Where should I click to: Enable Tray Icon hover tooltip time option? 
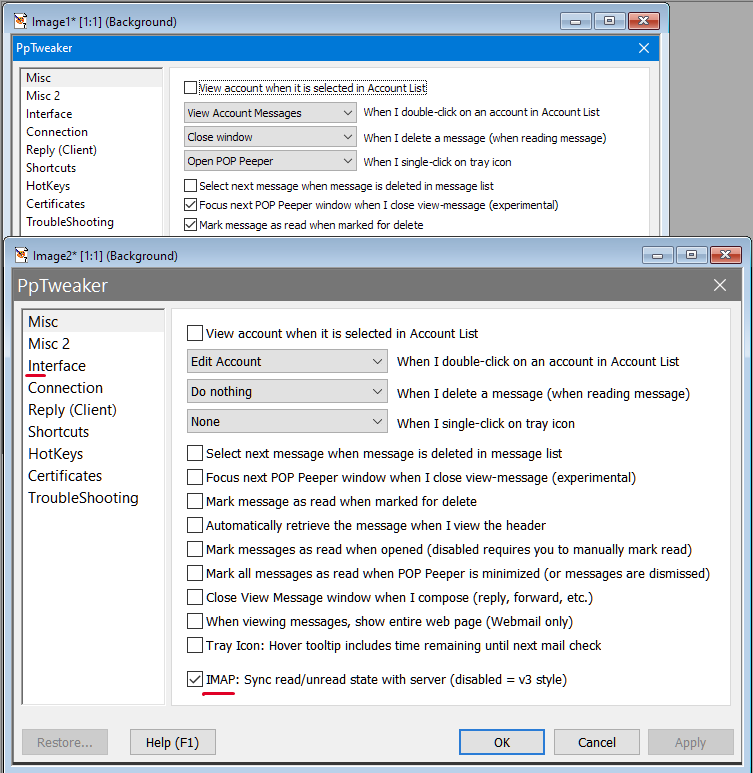point(195,645)
